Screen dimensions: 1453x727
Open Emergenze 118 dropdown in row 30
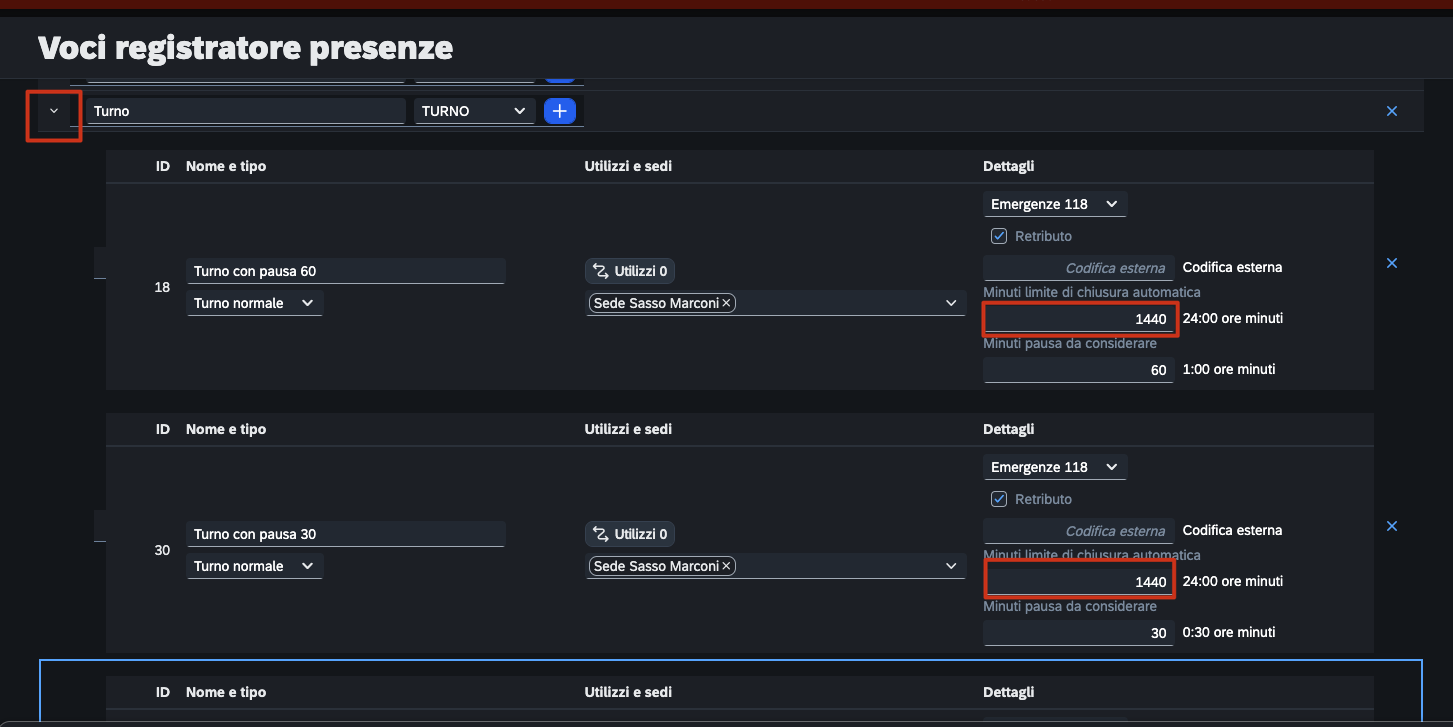(x=1055, y=467)
